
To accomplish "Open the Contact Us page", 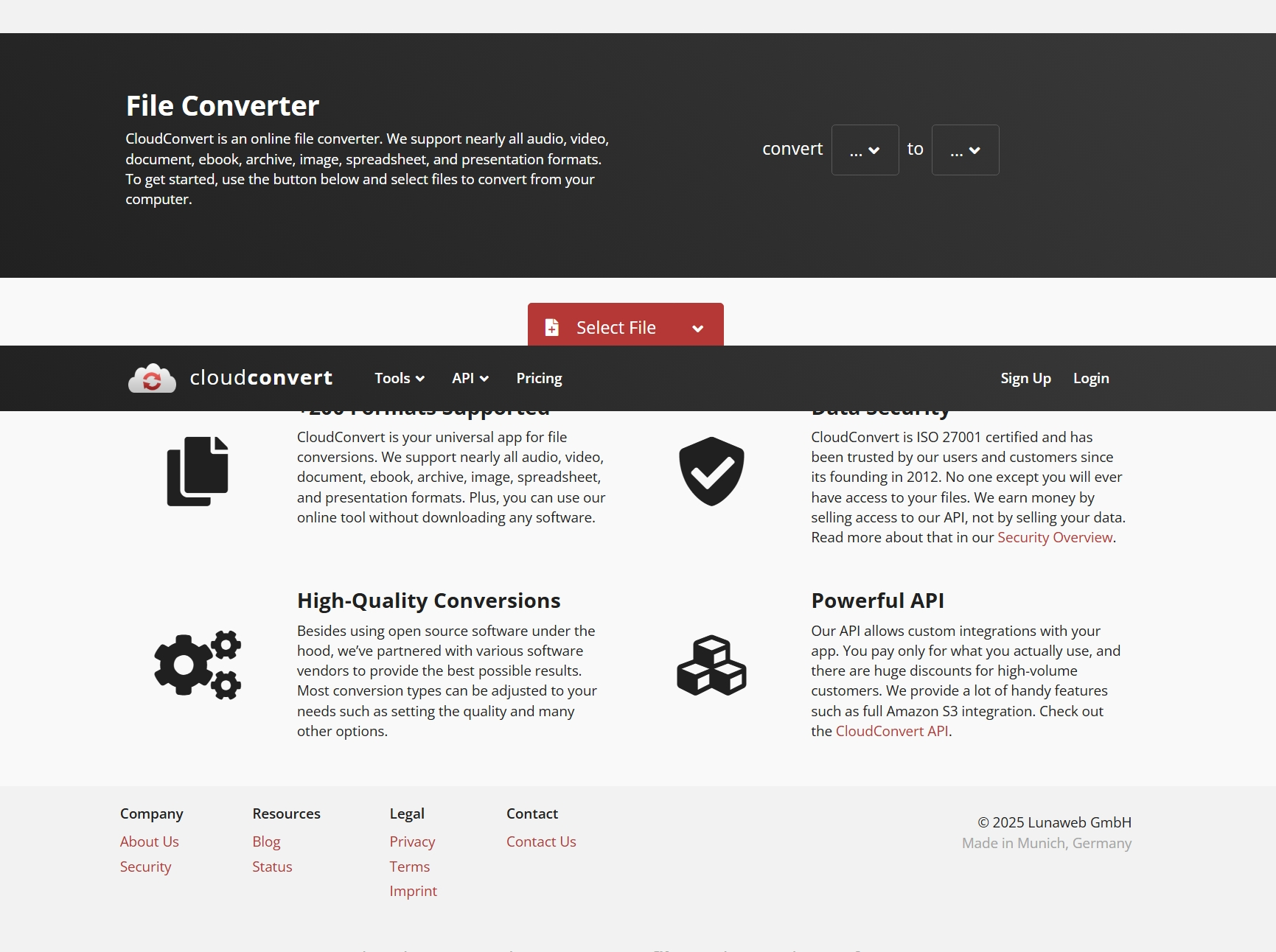I will (540, 841).
